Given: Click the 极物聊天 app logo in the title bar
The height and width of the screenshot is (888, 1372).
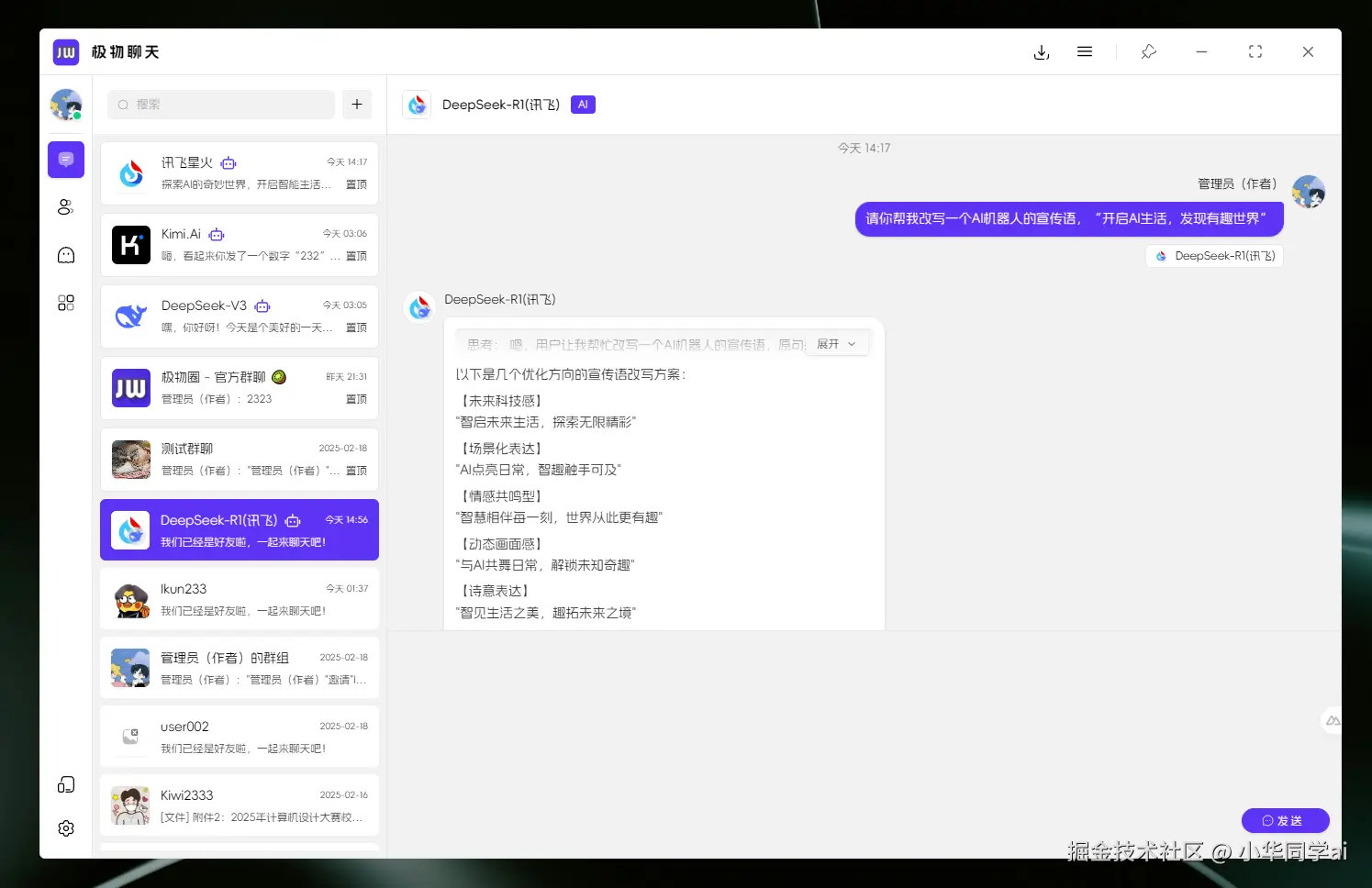Looking at the screenshot, I should (x=66, y=52).
